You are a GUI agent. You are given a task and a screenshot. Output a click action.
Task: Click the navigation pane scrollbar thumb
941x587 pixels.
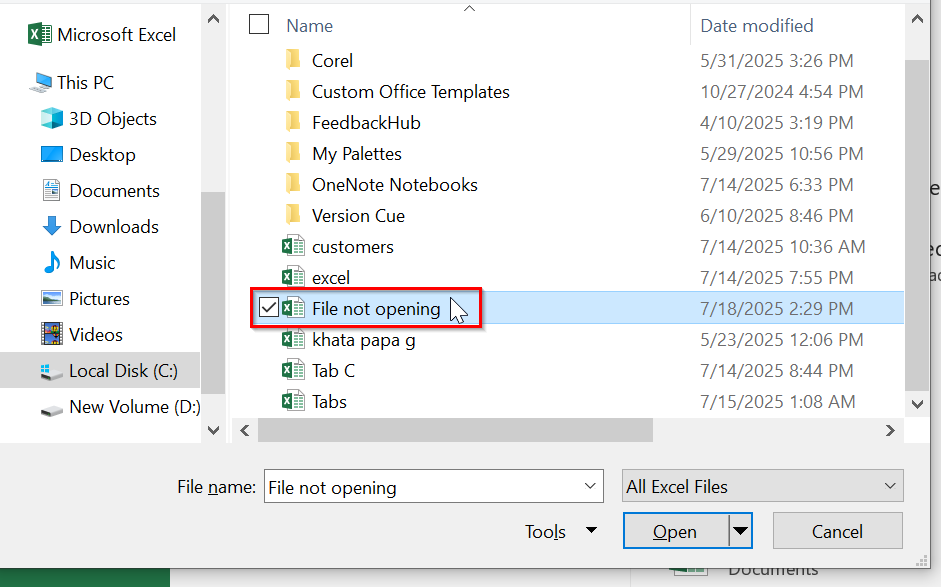[x=213, y=292]
